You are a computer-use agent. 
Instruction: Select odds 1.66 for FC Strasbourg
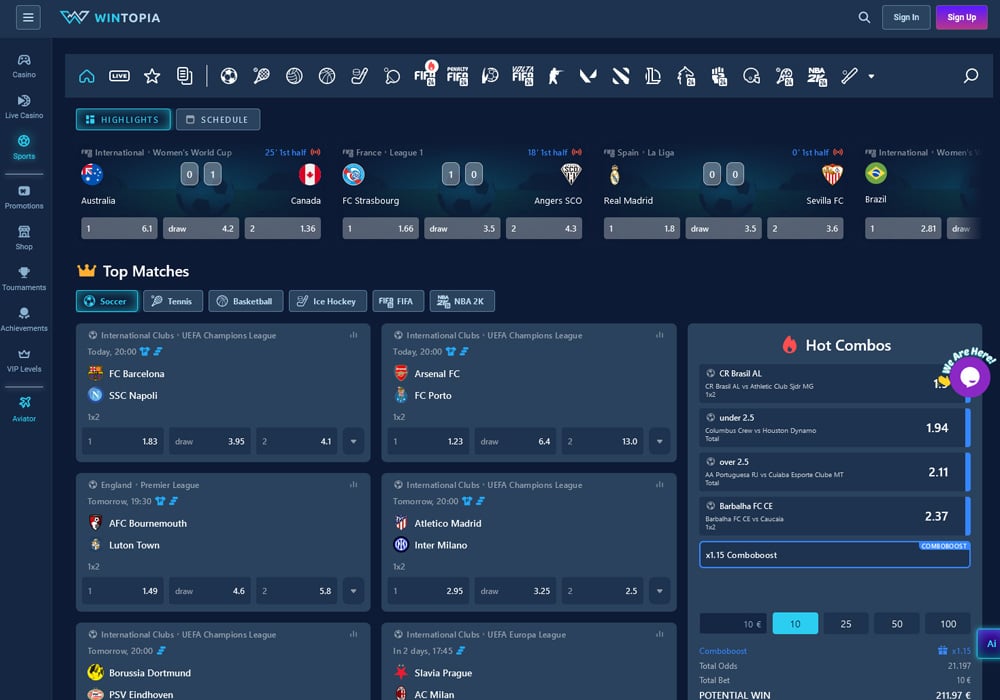pos(381,228)
